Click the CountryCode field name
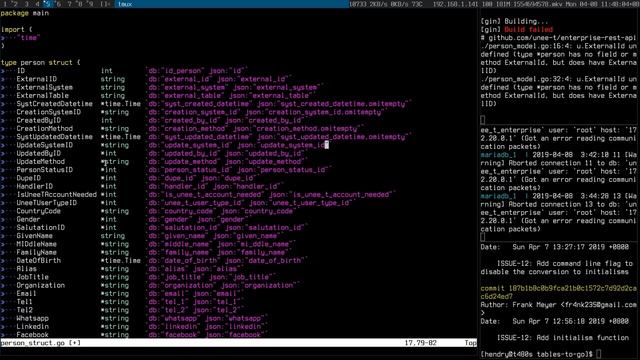Viewport: 640px width, 360px height. pyautogui.click(x=38, y=211)
